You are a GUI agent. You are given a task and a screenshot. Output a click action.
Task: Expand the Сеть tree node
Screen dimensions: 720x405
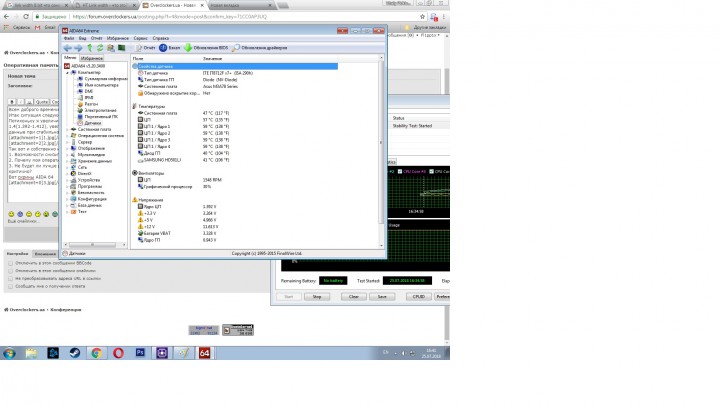67,168
